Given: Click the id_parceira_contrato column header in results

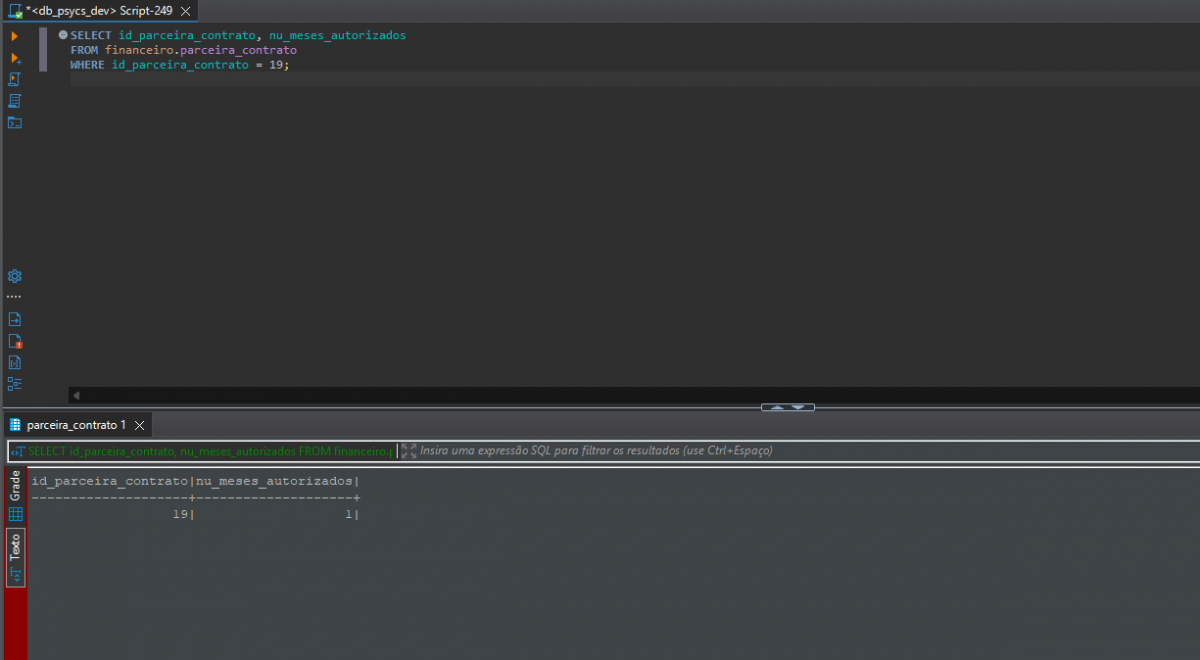Looking at the screenshot, I should (110, 482).
